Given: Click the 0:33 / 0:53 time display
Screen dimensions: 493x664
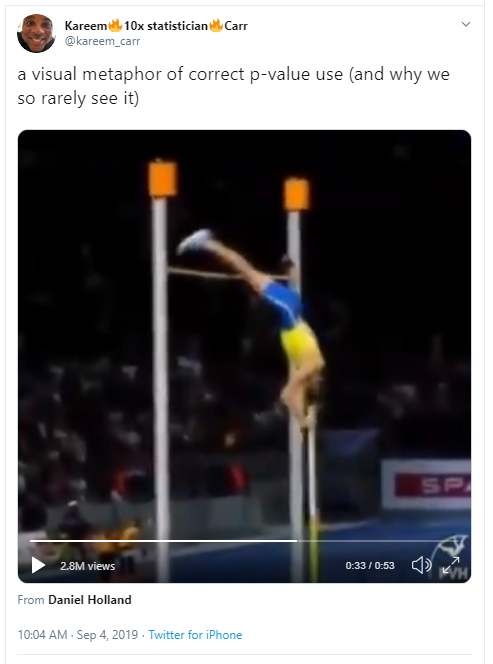Looking at the screenshot, I should click(370, 565).
